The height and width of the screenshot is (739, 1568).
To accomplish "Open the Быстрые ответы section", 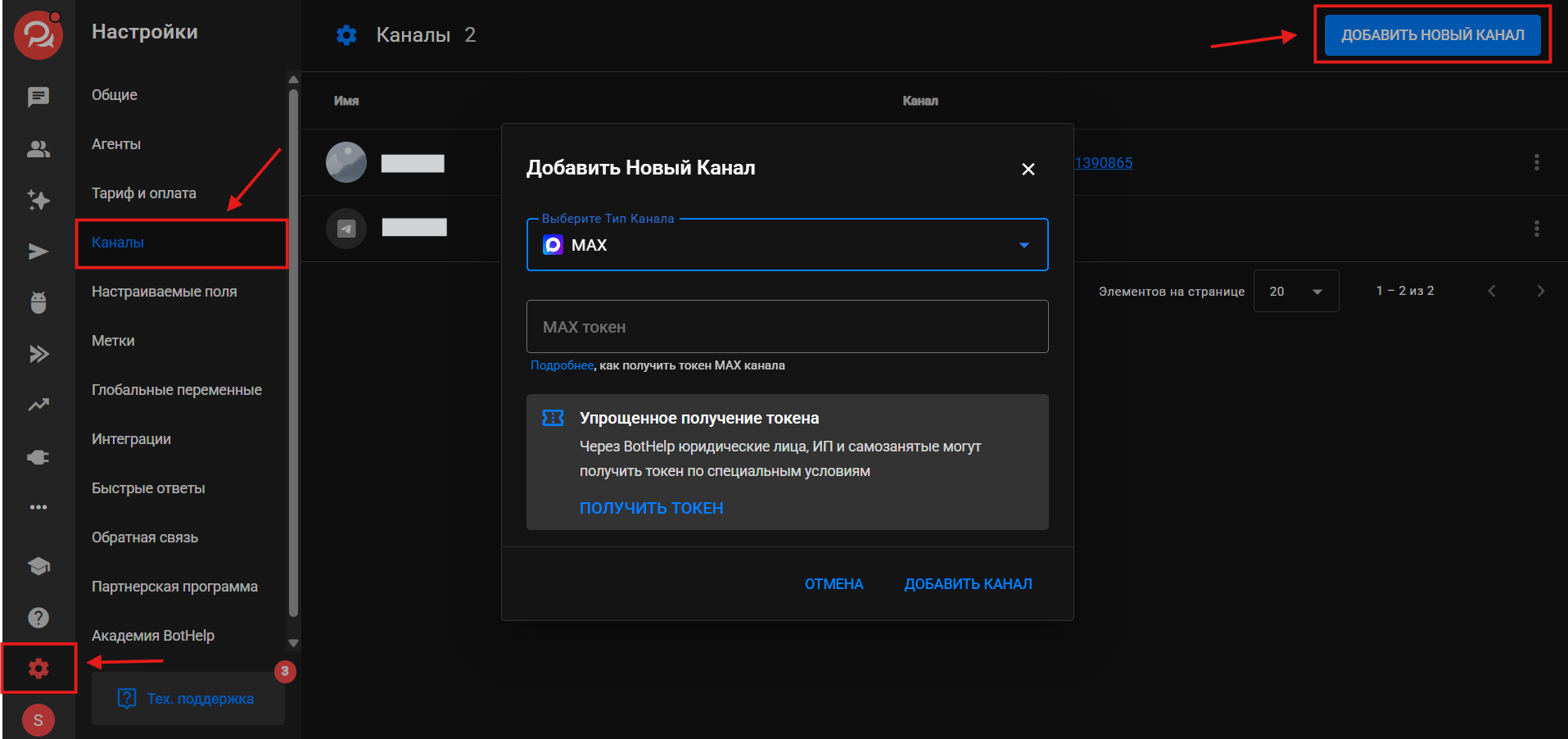I will (x=148, y=488).
